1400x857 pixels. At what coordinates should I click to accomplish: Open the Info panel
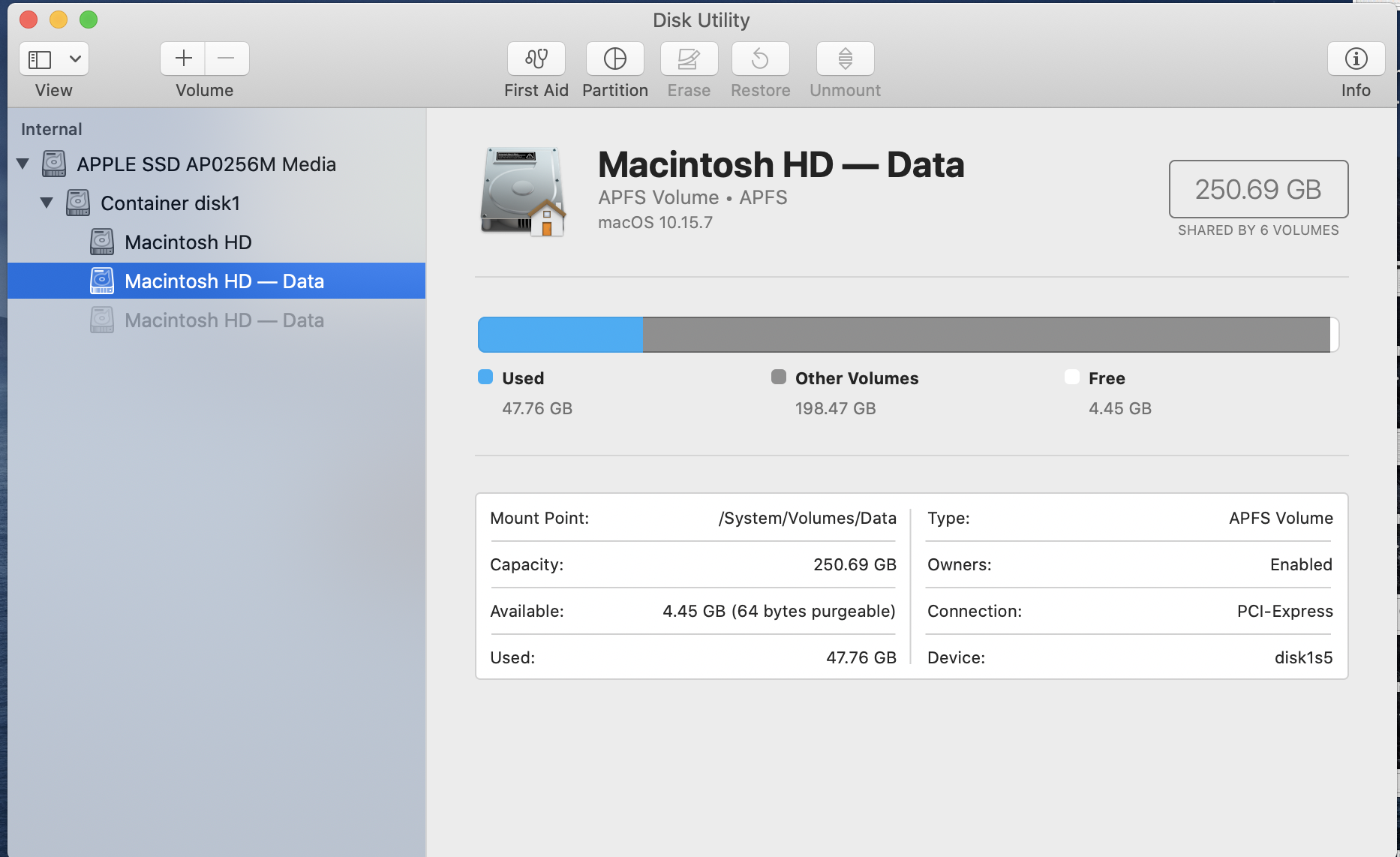point(1356,59)
